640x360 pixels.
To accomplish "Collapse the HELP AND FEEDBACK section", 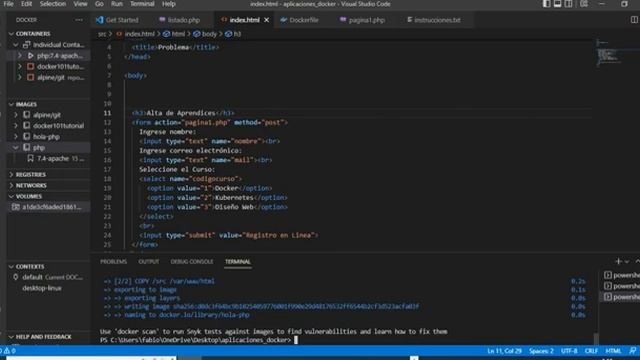I will tap(11, 337).
